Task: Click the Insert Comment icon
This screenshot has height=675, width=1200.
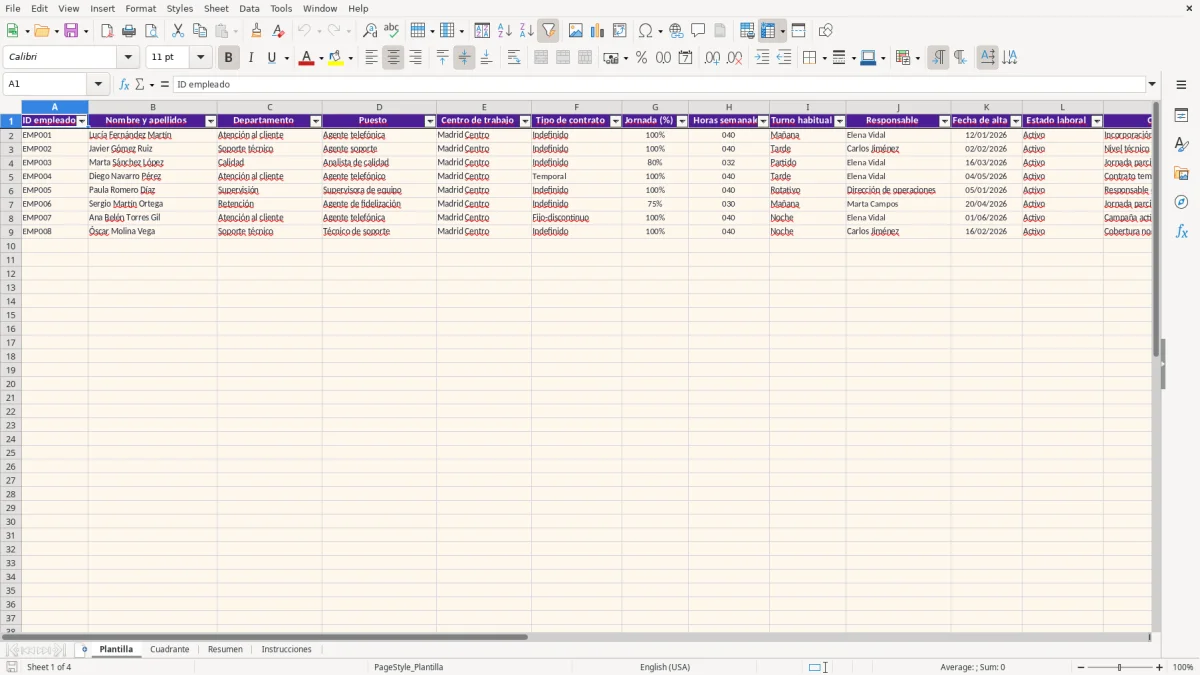Action: tap(699, 31)
